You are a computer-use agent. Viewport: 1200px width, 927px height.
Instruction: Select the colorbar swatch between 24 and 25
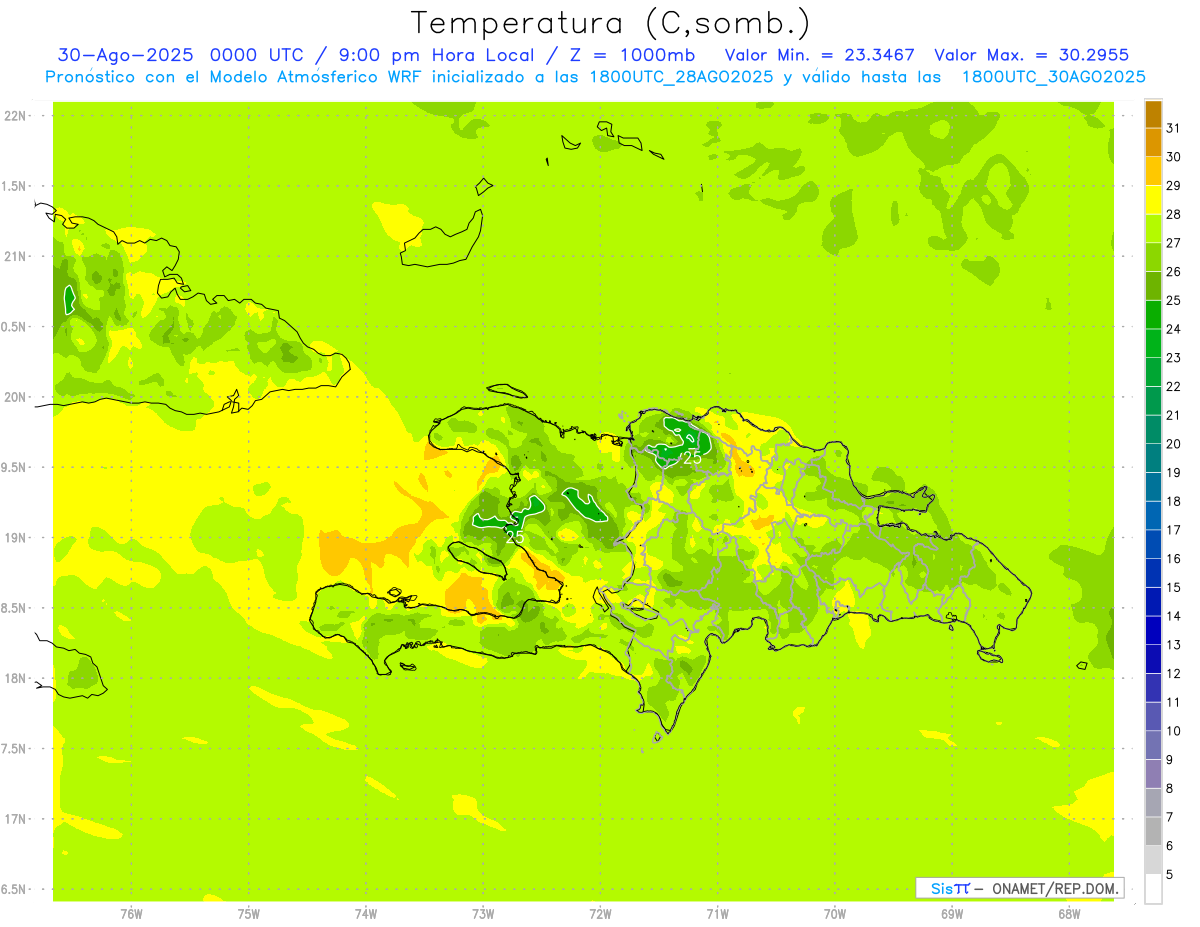pyautogui.click(x=1153, y=314)
